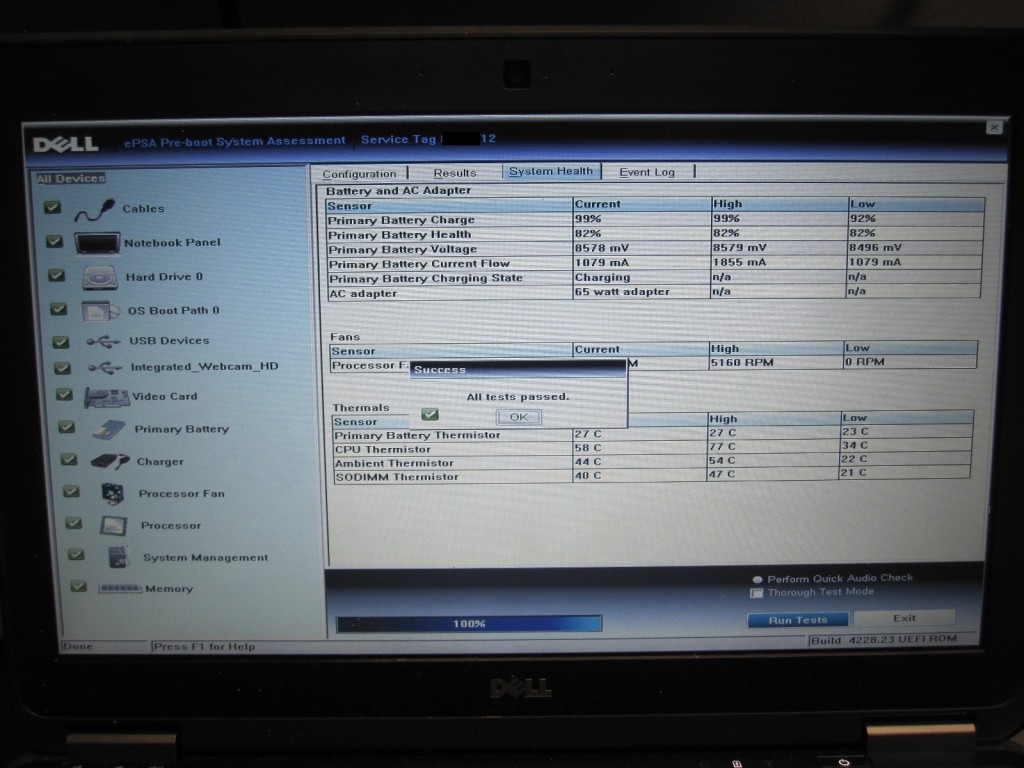
Task: Close the ePSA assessment window
Action: pos(994,127)
